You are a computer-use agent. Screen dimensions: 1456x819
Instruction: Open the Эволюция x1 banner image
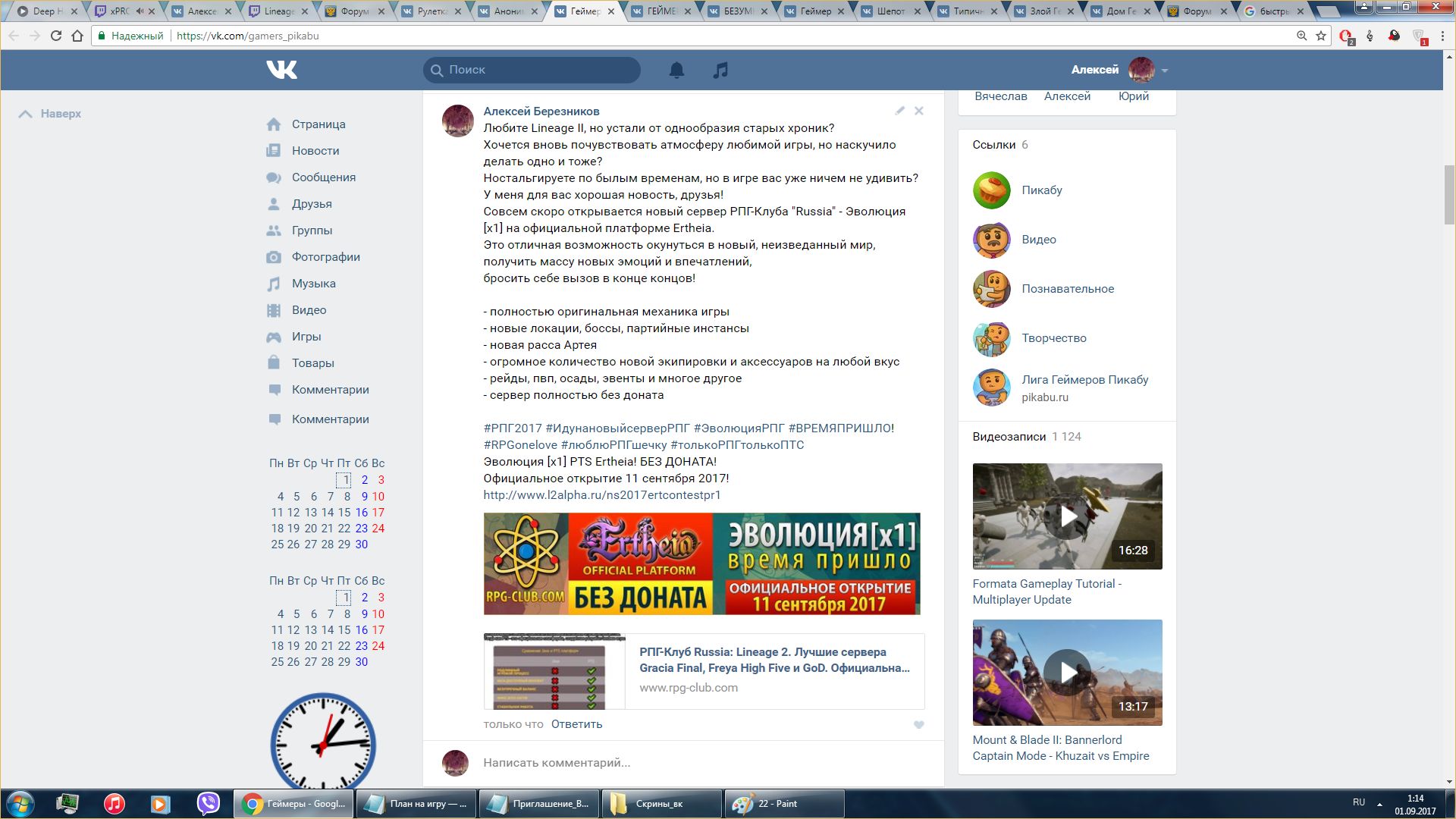point(701,563)
